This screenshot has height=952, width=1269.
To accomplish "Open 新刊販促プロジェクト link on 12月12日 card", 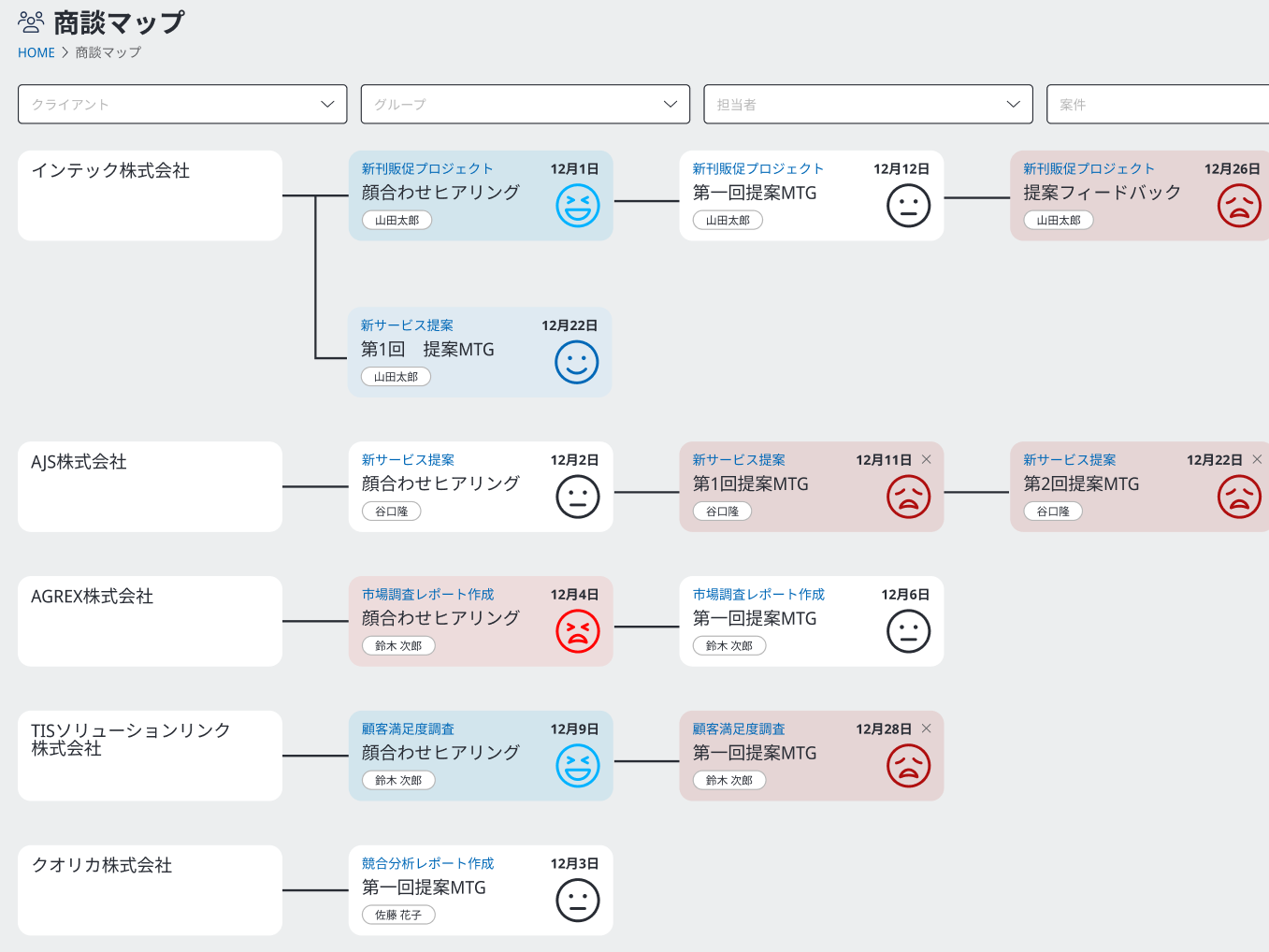I will [x=758, y=168].
